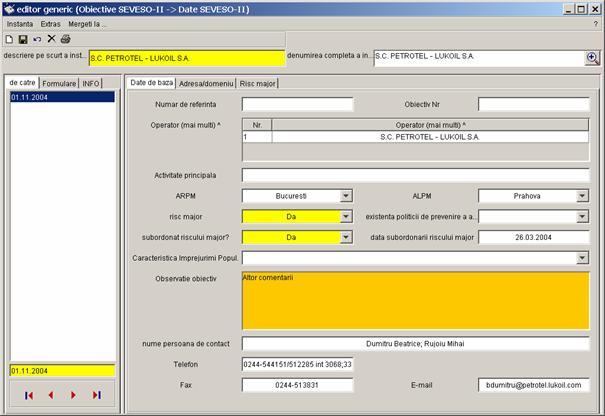Switch to the Risc major tab

click(x=259, y=83)
